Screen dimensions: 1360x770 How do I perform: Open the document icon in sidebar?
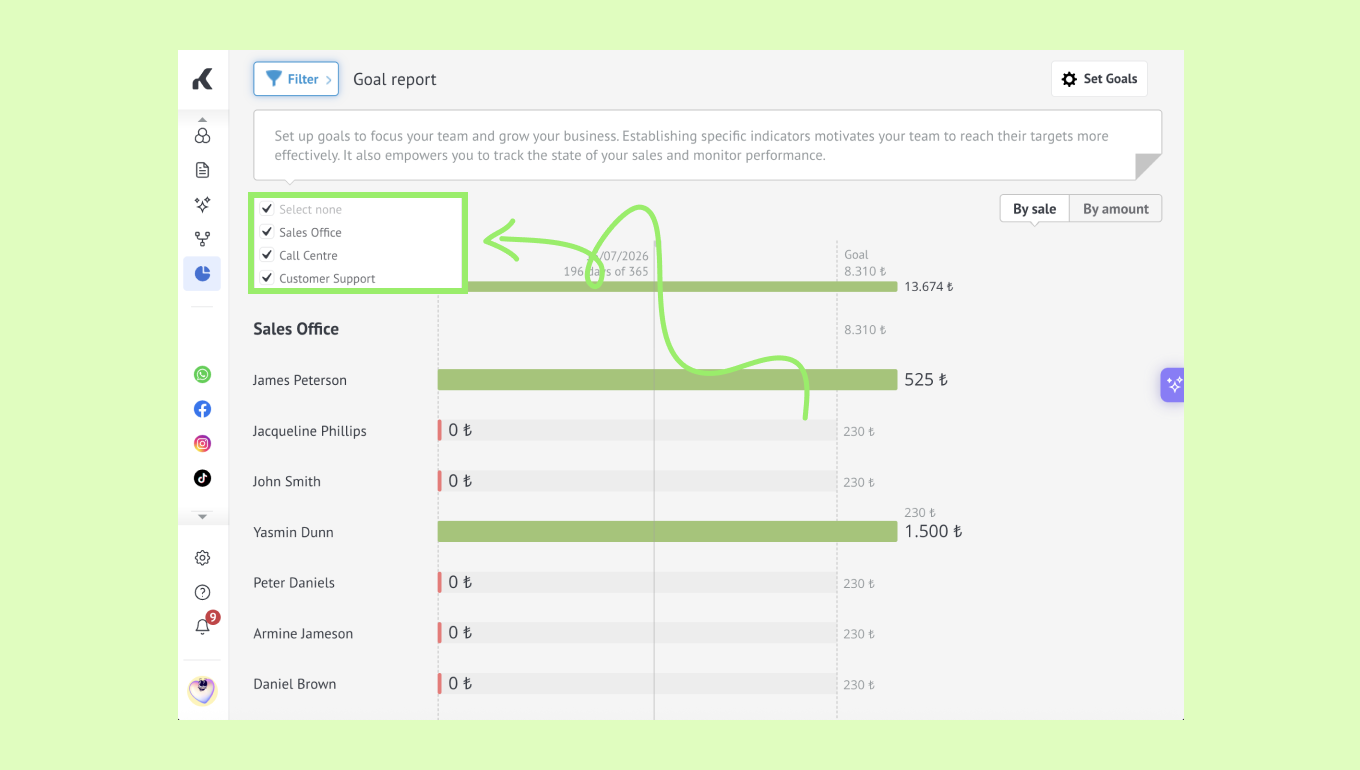(203, 170)
